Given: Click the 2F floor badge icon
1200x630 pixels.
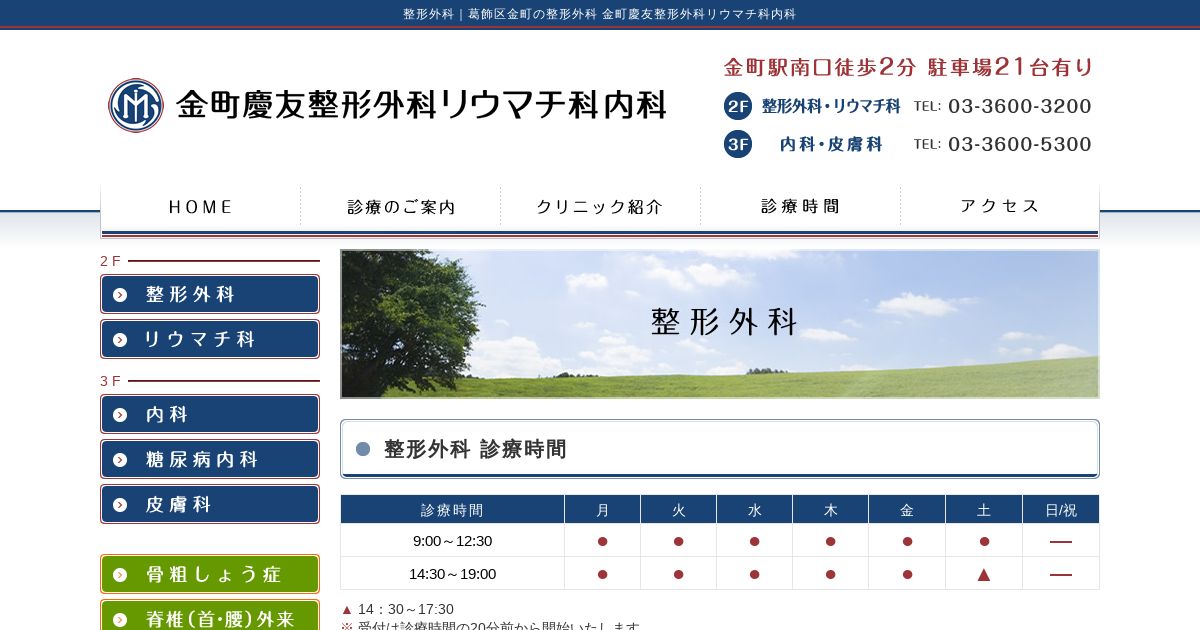Looking at the screenshot, I should [x=738, y=106].
